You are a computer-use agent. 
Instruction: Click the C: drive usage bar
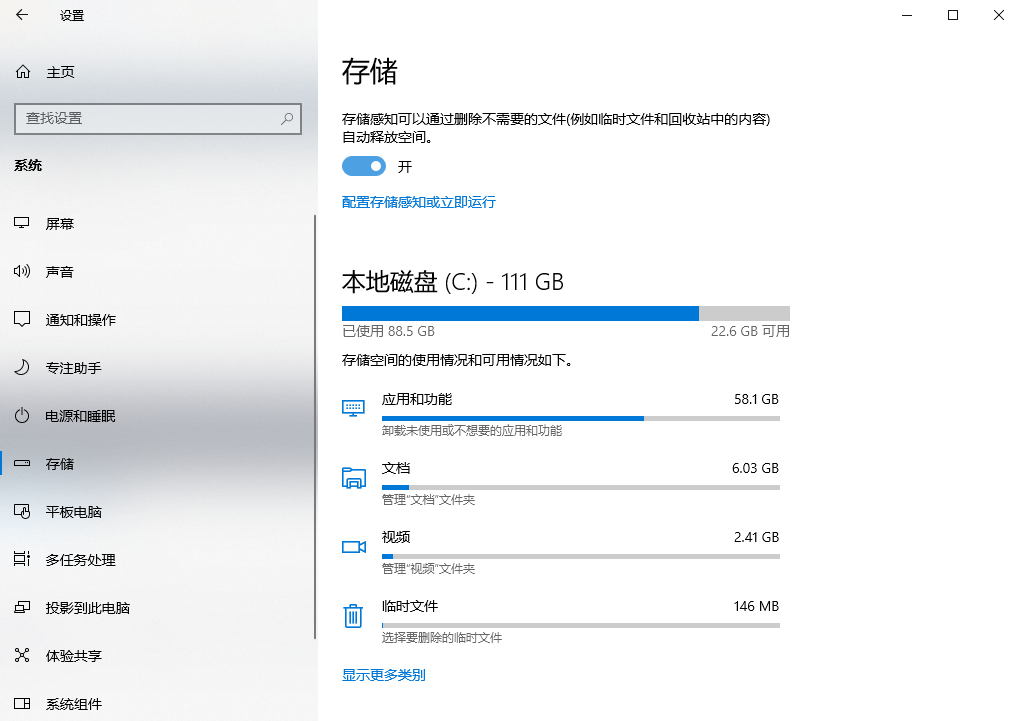tap(563, 313)
